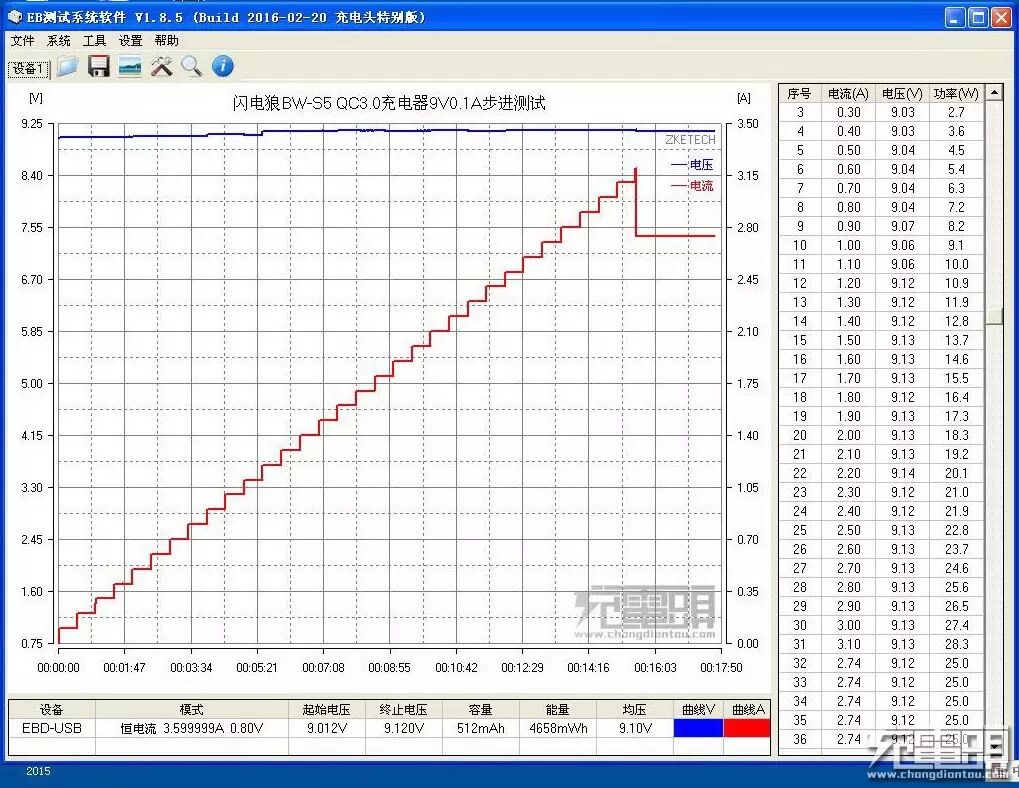1019x788 pixels.
Task: Click the 均压 column header
Action: tap(635, 709)
